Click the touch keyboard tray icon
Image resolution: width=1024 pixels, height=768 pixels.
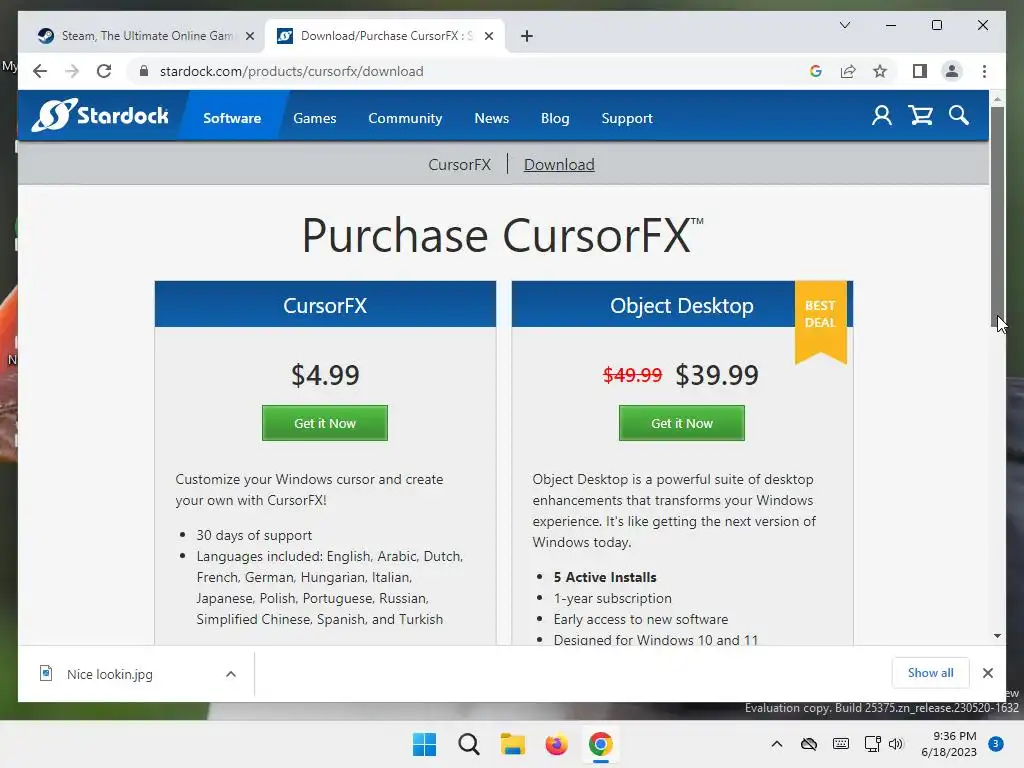pos(841,744)
